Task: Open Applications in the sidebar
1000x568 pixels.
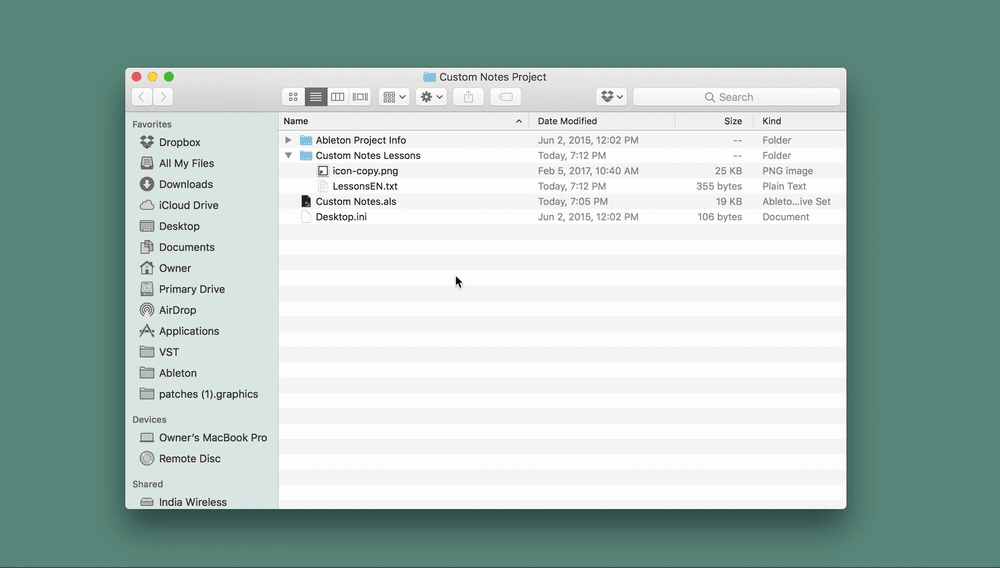Action: [189, 331]
